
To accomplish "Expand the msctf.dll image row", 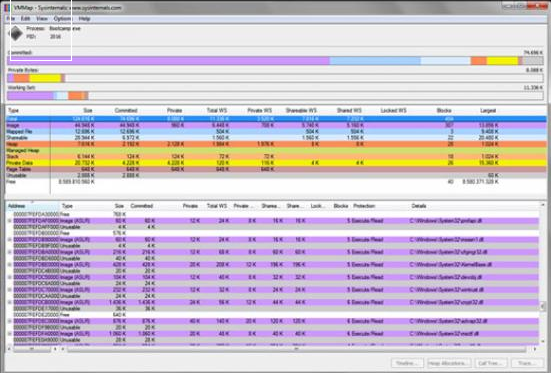I will coord(10,334).
